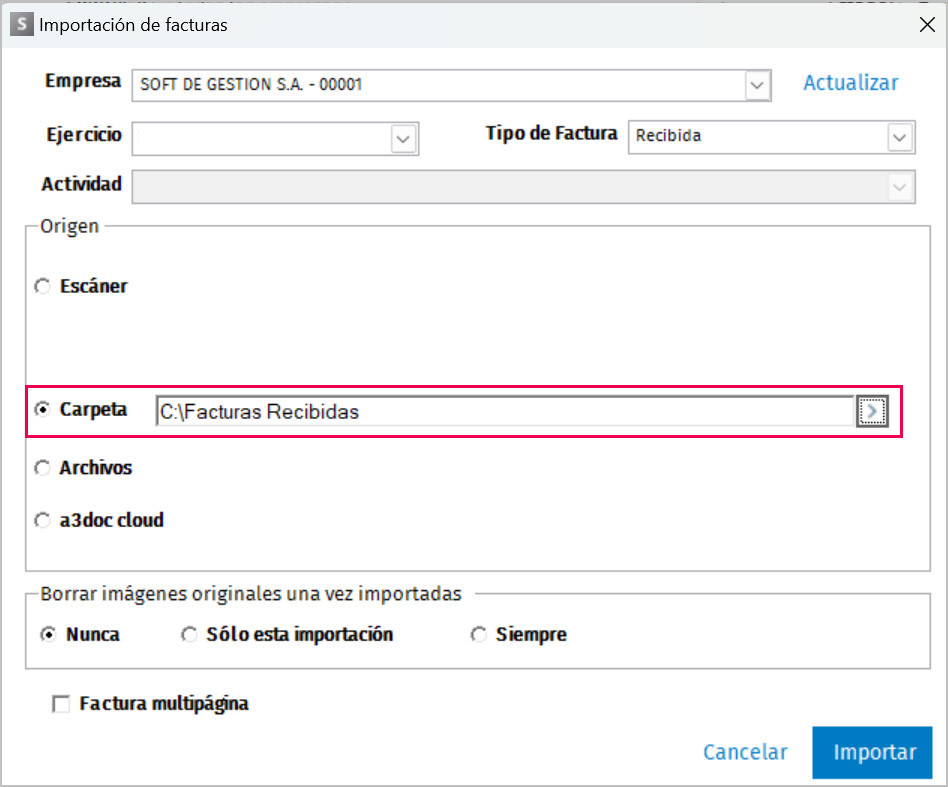Click the Actualizar link

click(851, 83)
